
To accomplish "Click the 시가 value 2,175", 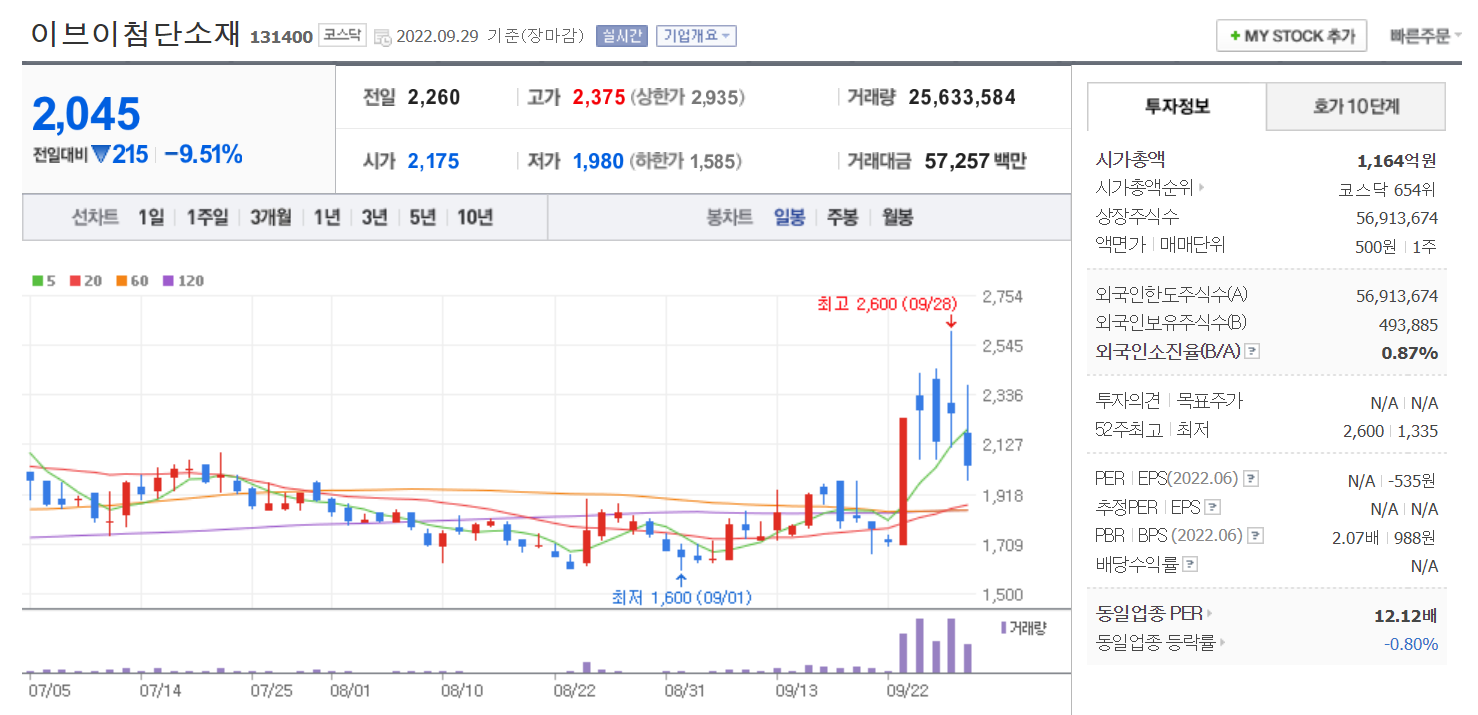I will pyautogui.click(x=434, y=161).
